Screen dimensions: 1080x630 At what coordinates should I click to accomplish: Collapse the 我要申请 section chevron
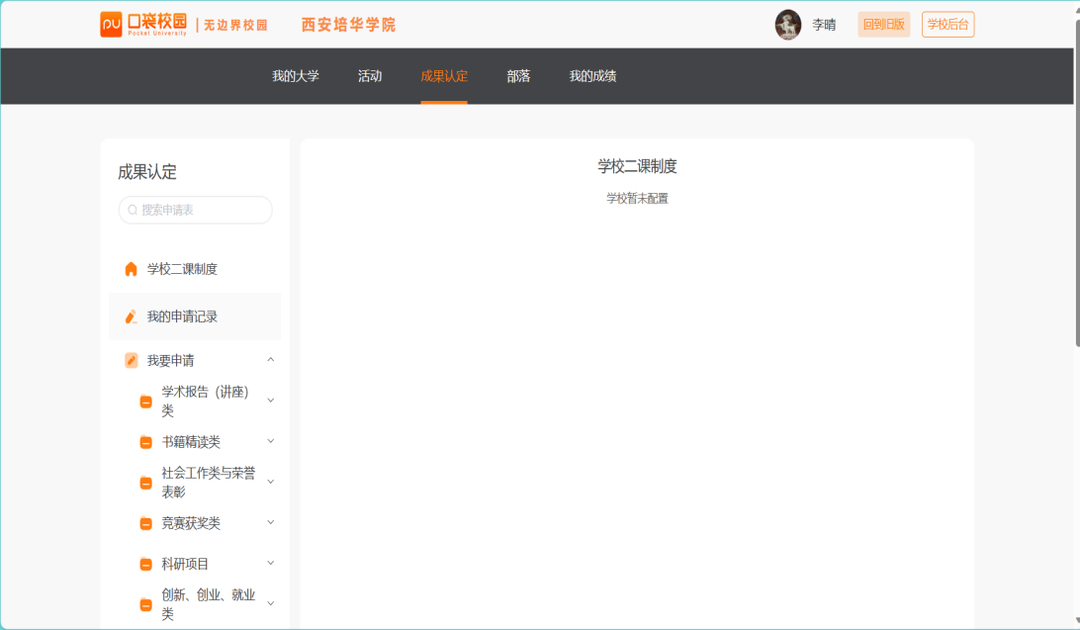click(x=270, y=360)
